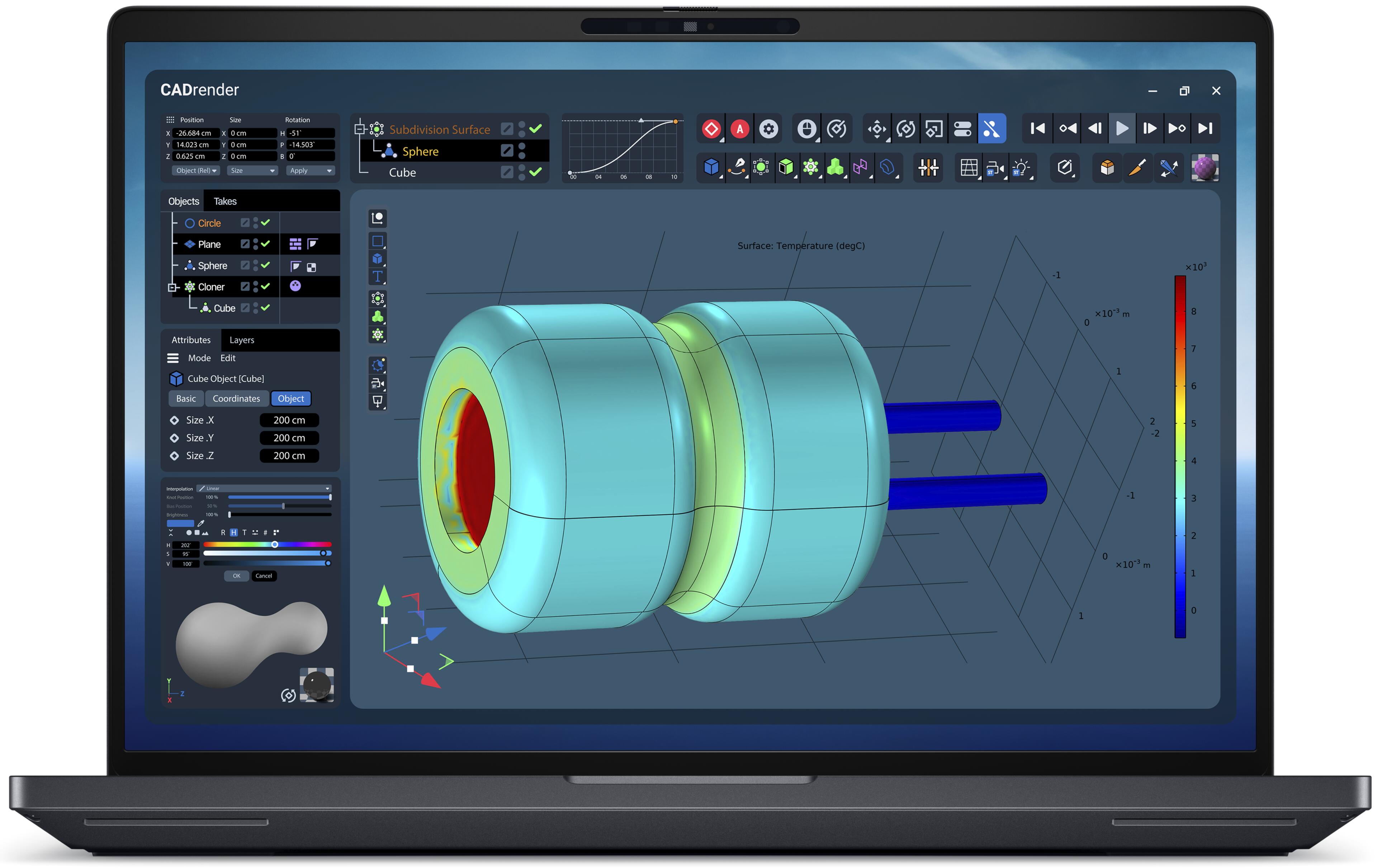
Task: Click the light bulb icon in toolbar
Action: coord(1021,167)
